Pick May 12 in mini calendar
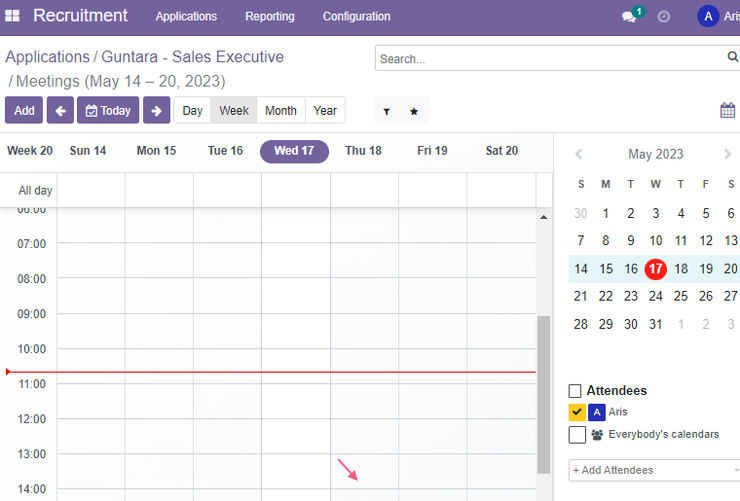Image resolution: width=740 pixels, height=501 pixels. [x=706, y=241]
